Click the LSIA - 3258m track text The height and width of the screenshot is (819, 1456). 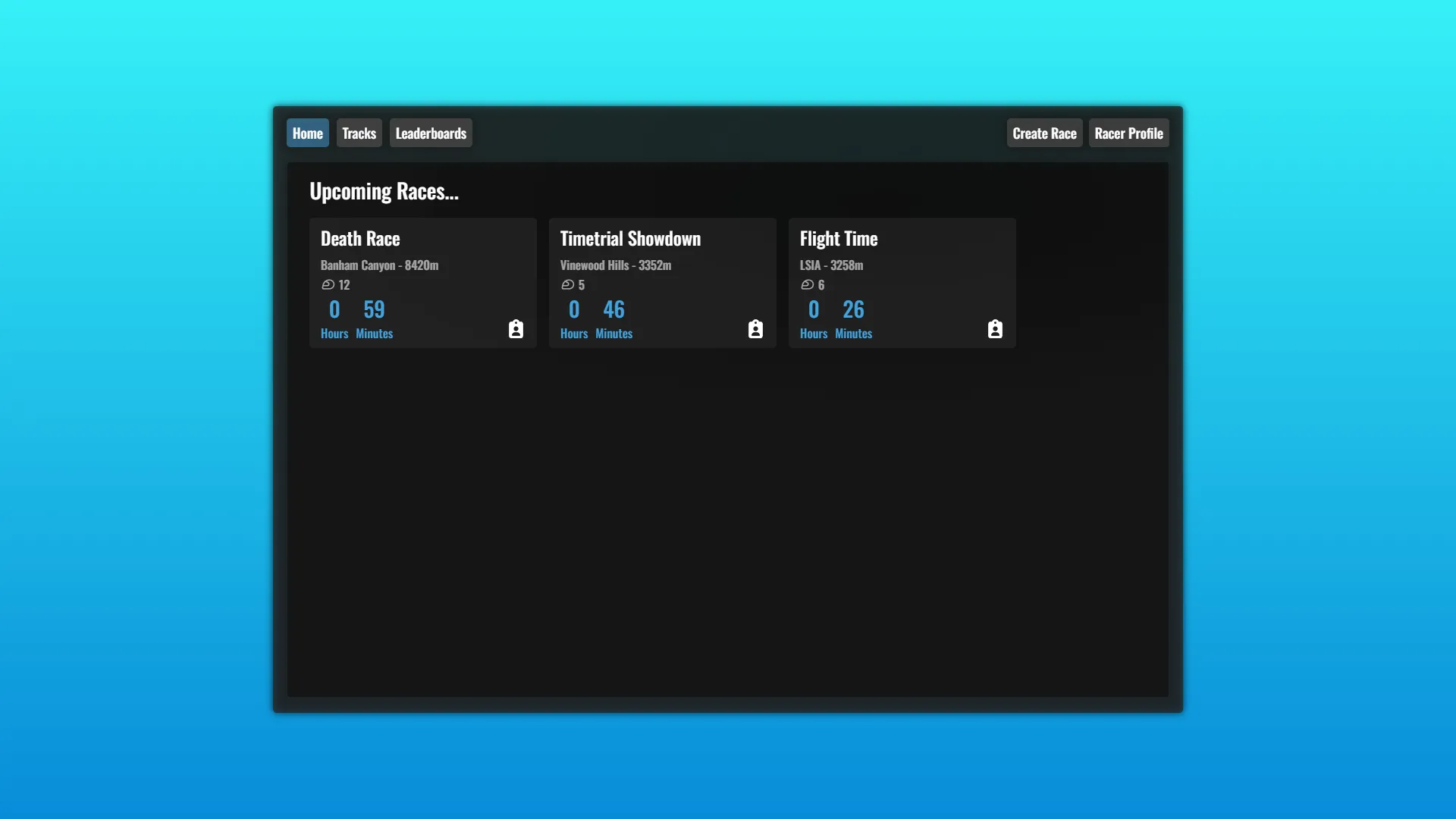pos(831,265)
